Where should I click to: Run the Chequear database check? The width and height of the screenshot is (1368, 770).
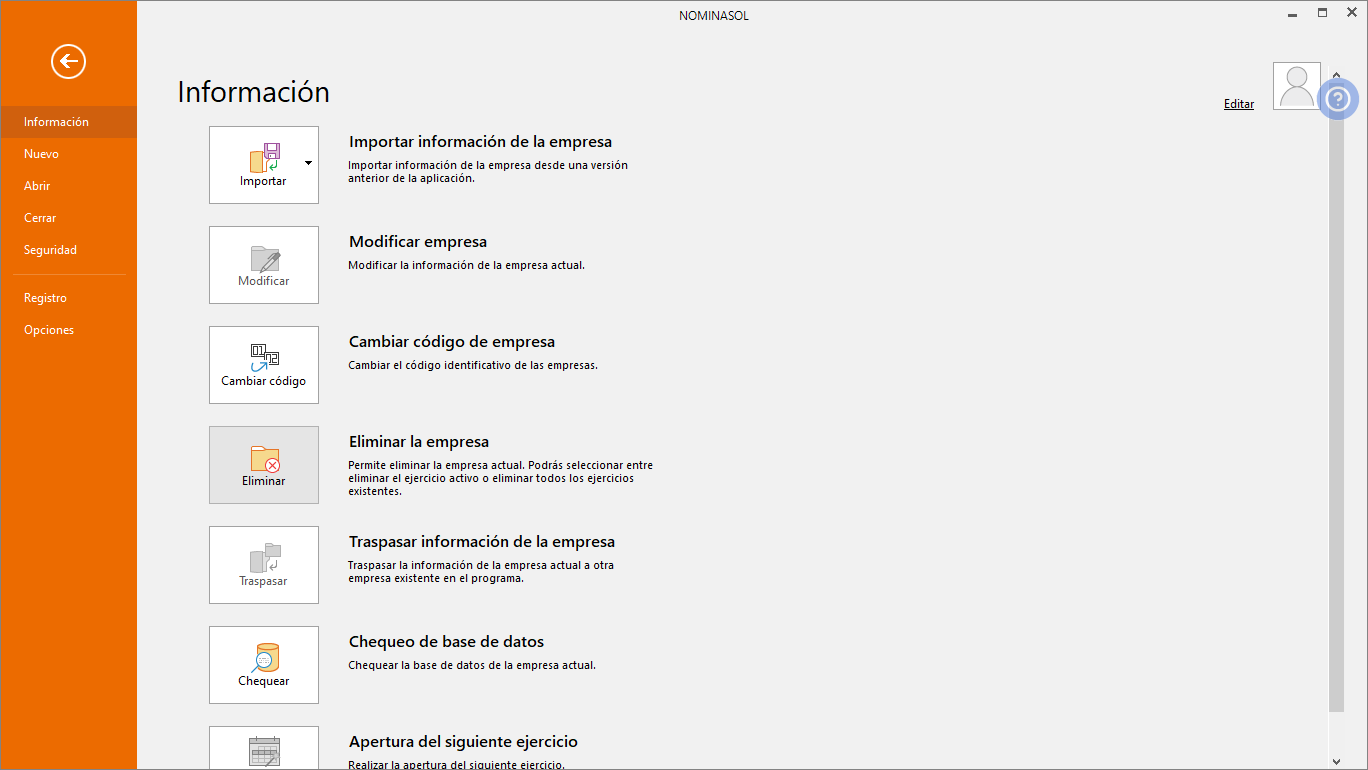click(264, 665)
